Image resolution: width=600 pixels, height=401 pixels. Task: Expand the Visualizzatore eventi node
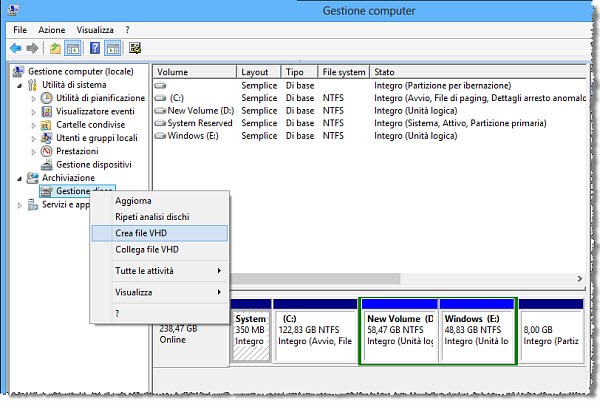[x=34, y=112]
